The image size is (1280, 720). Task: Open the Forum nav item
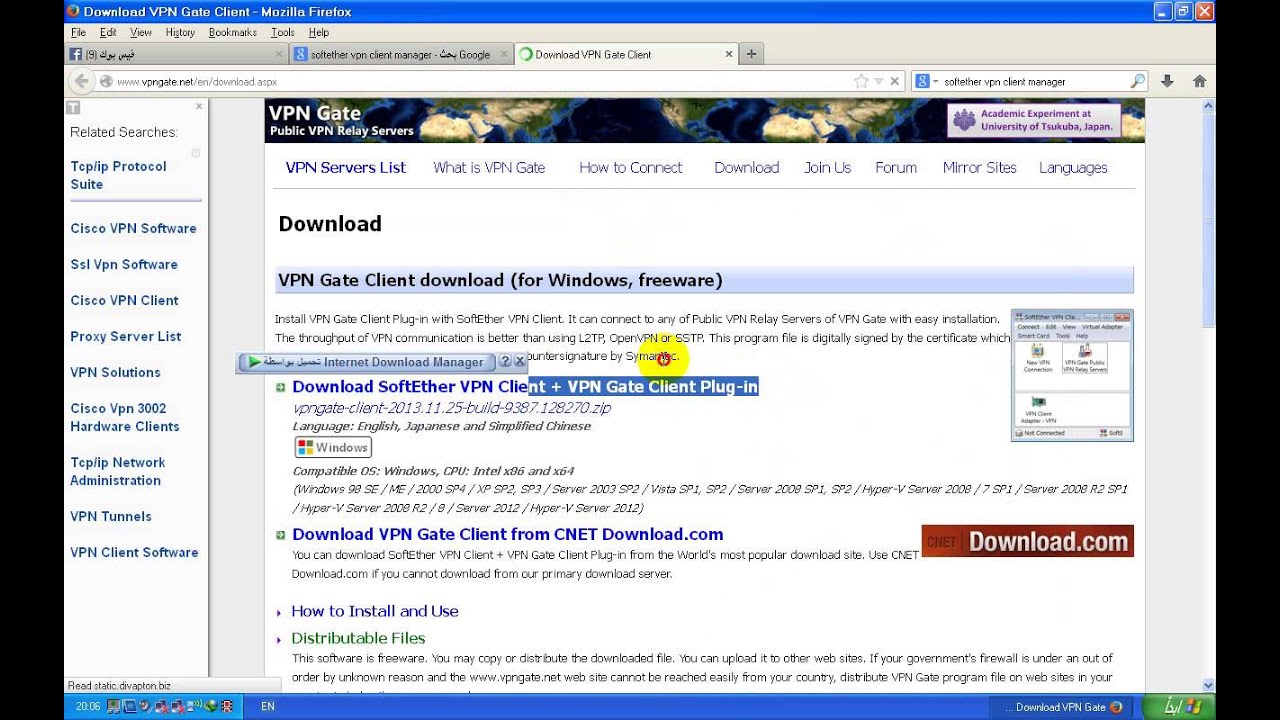click(x=896, y=168)
